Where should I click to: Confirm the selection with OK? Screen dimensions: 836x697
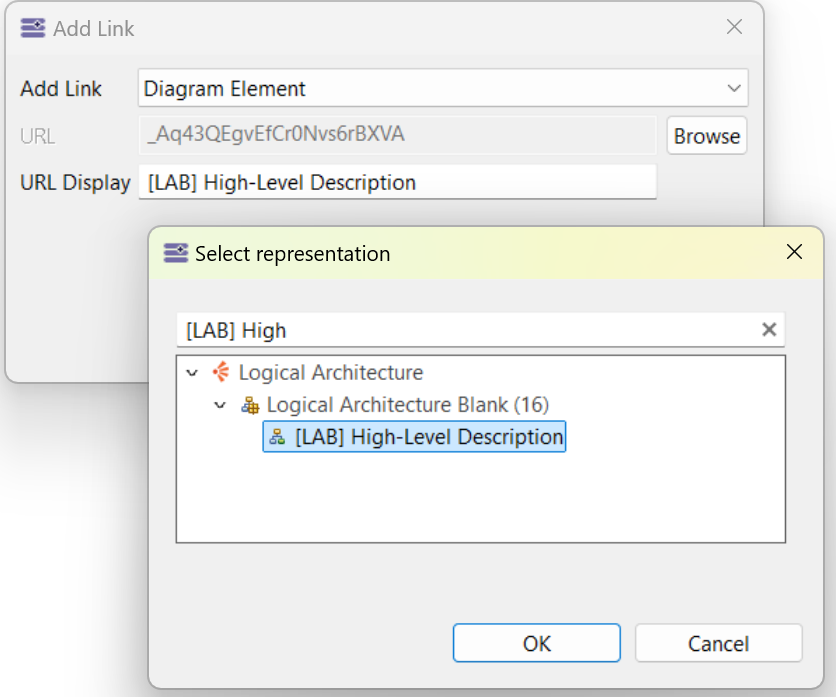[536, 643]
